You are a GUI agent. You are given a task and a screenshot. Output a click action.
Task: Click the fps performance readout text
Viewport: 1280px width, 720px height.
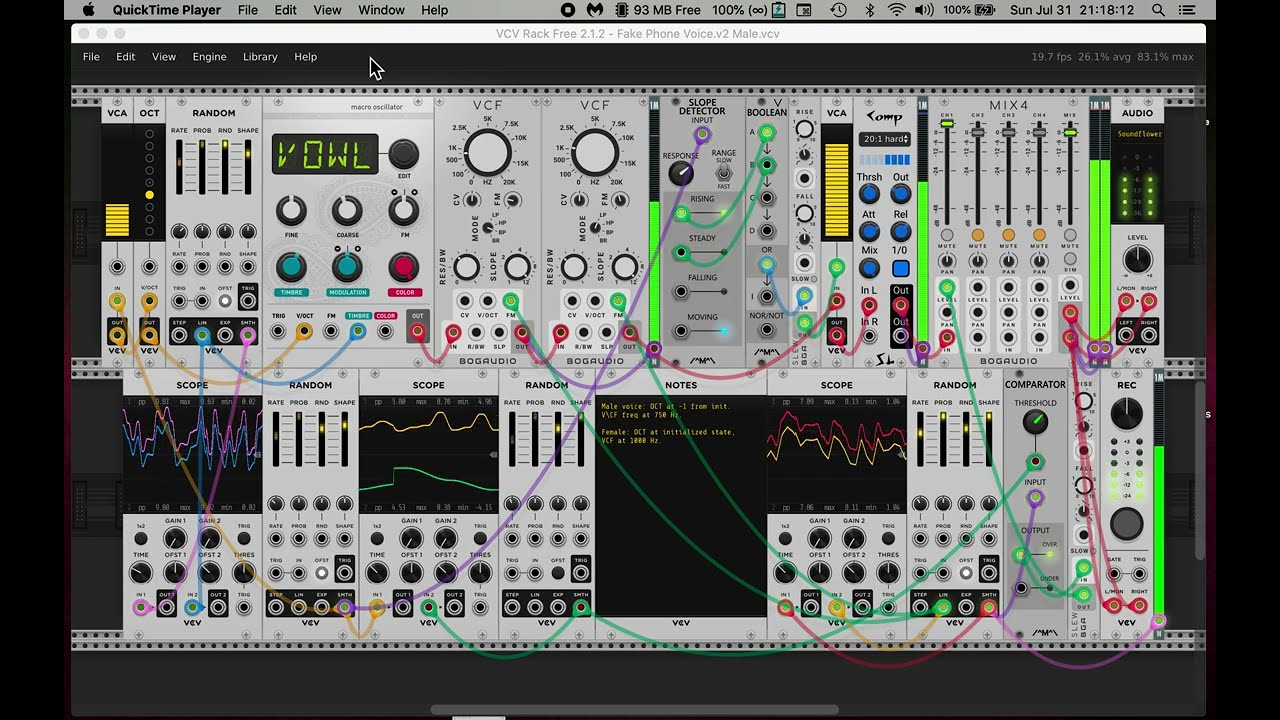[x=1112, y=57]
